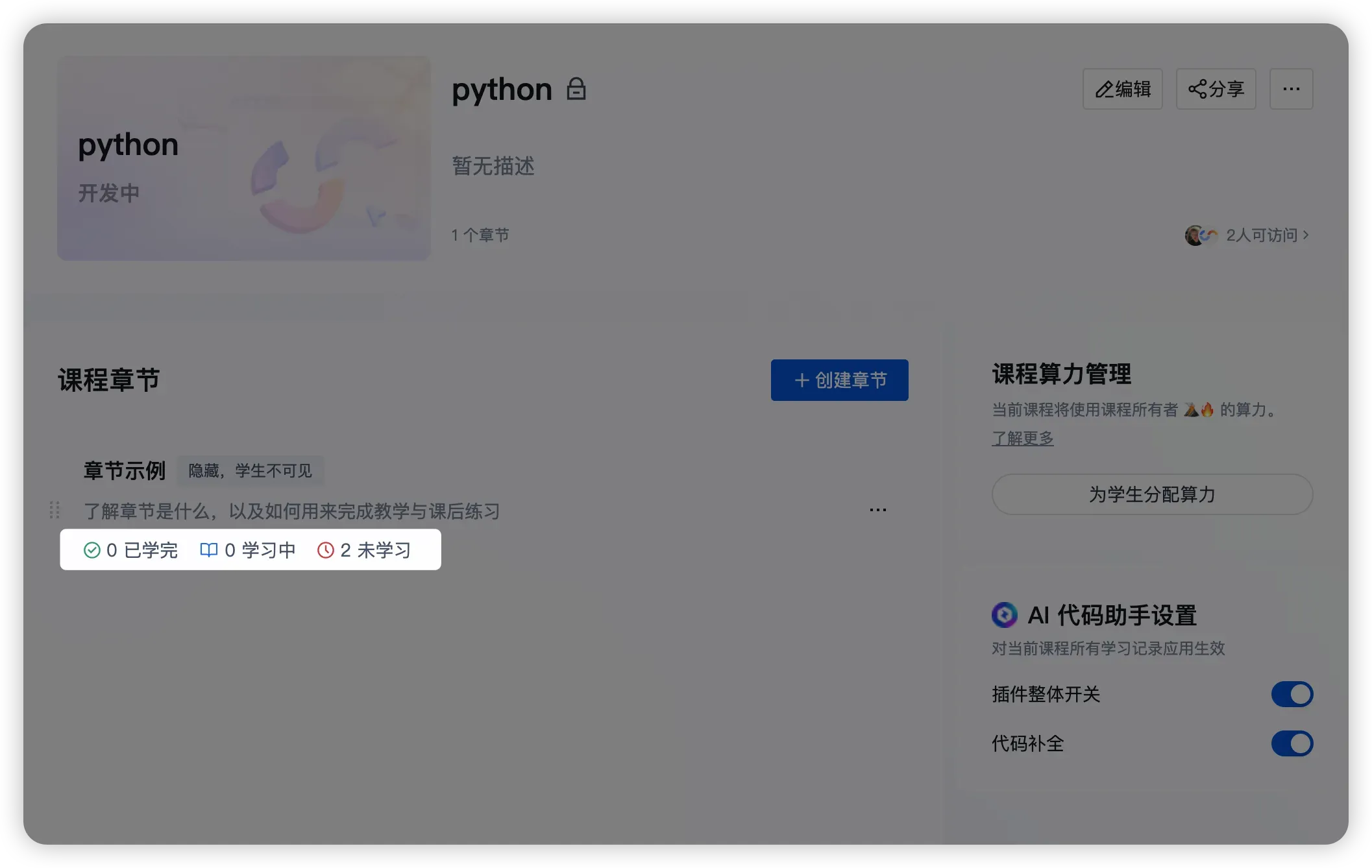1372x868 pixels.
Task: Click allocate compute to students button
Action: coord(1152,494)
